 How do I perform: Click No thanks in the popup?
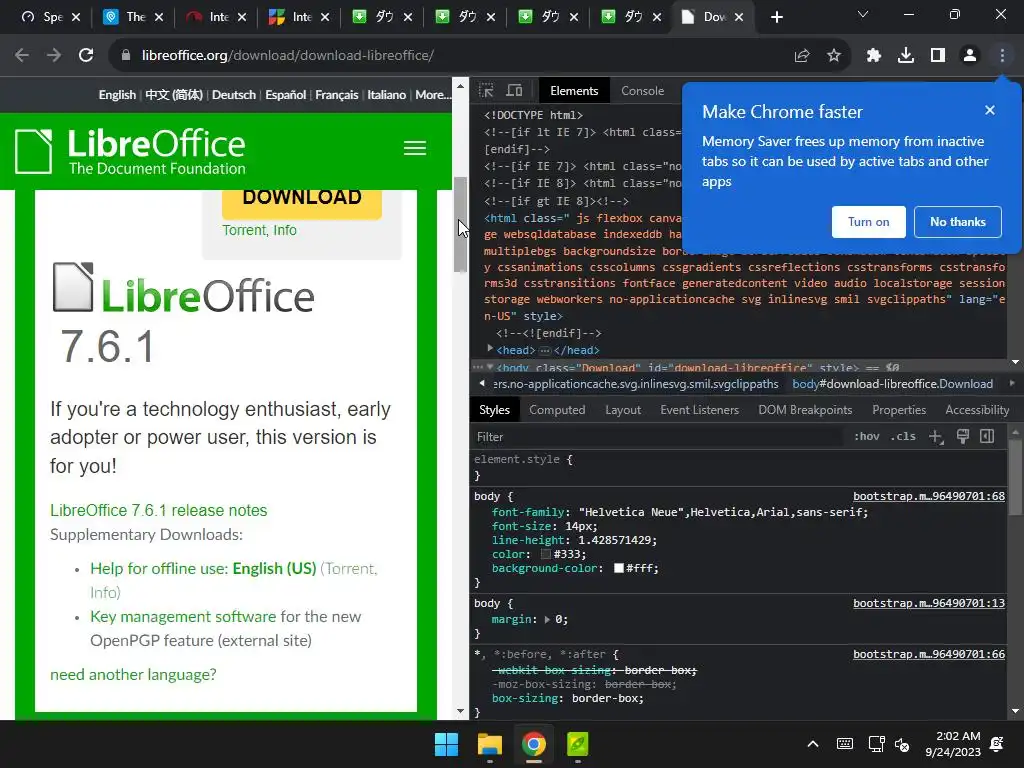pos(958,222)
